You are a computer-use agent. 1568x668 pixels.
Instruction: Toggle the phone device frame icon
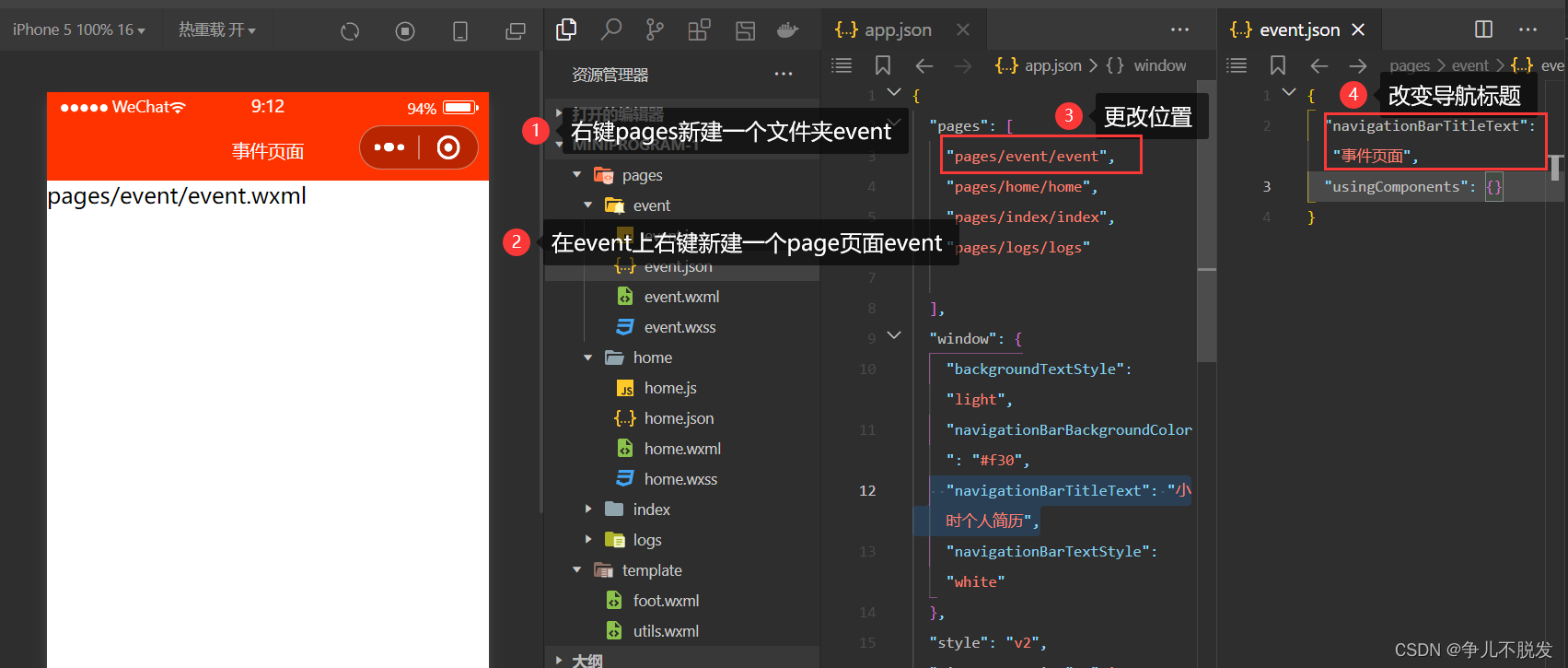[x=460, y=31]
